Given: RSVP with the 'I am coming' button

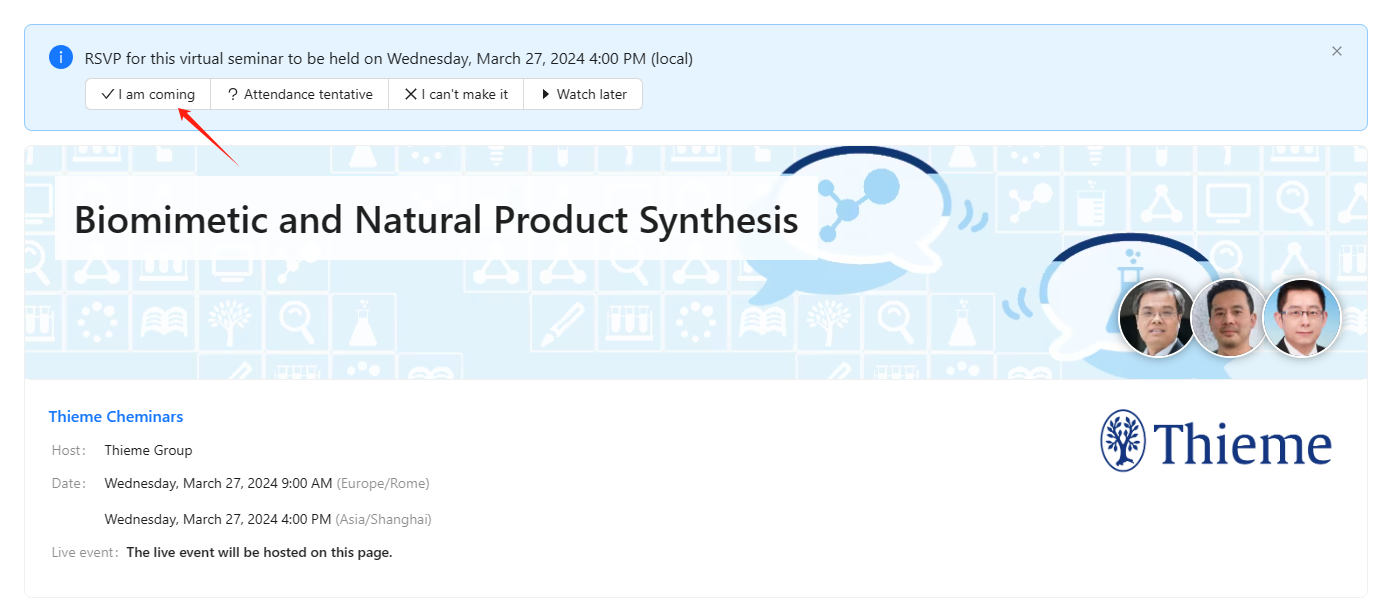Looking at the screenshot, I should point(148,94).
